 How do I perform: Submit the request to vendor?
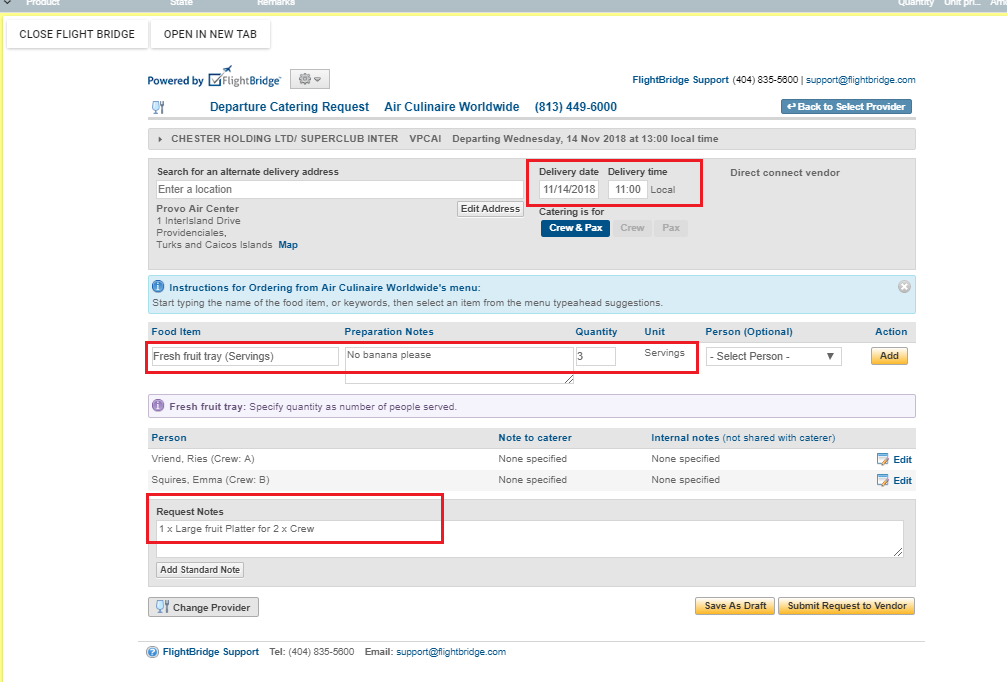(x=846, y=606)
